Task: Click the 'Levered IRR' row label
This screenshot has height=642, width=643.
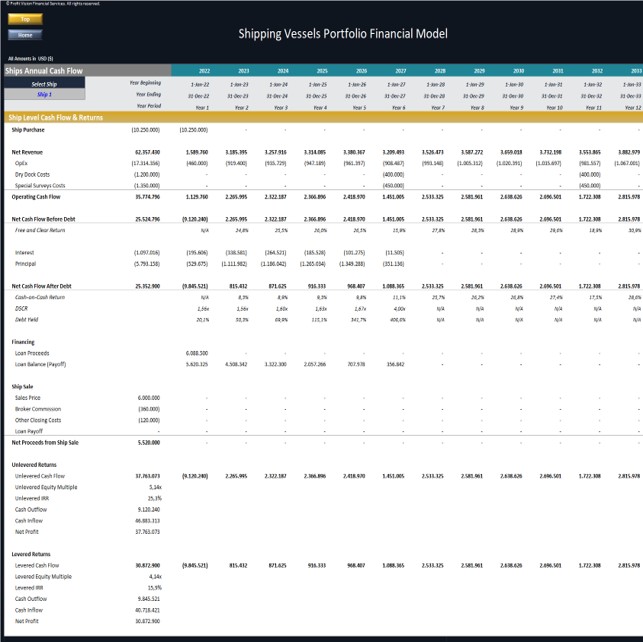Action: [x=29, y=588]
